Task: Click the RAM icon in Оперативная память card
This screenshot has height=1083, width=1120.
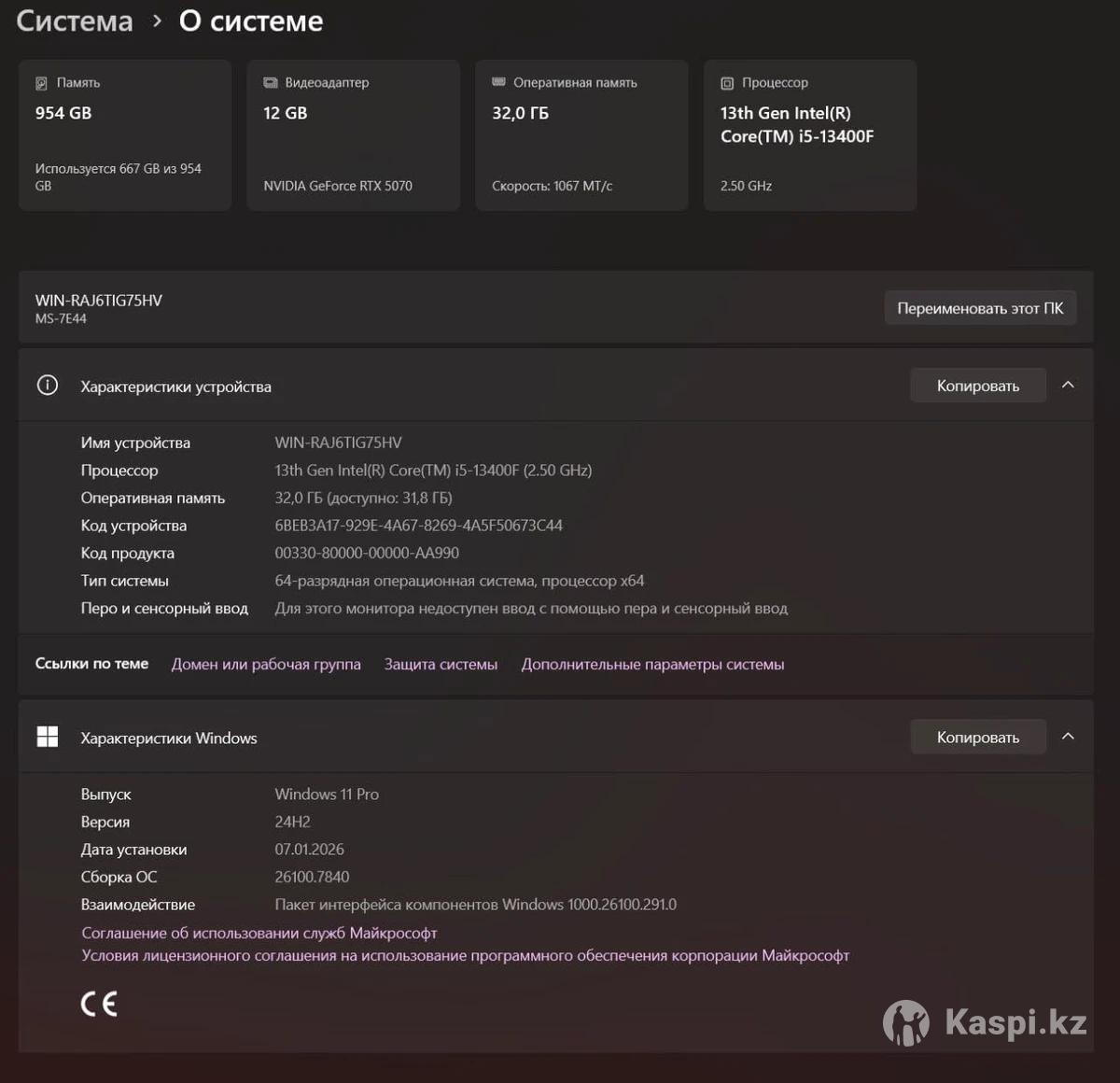Action: pyautogui.click(x=499, y=82)
